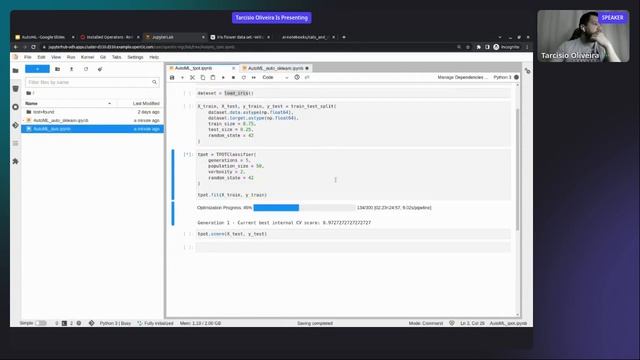This screenshot has width=640, height=360.
Task: Toggle Simple mode switch in status bar
Action: [x=41, y=323]
